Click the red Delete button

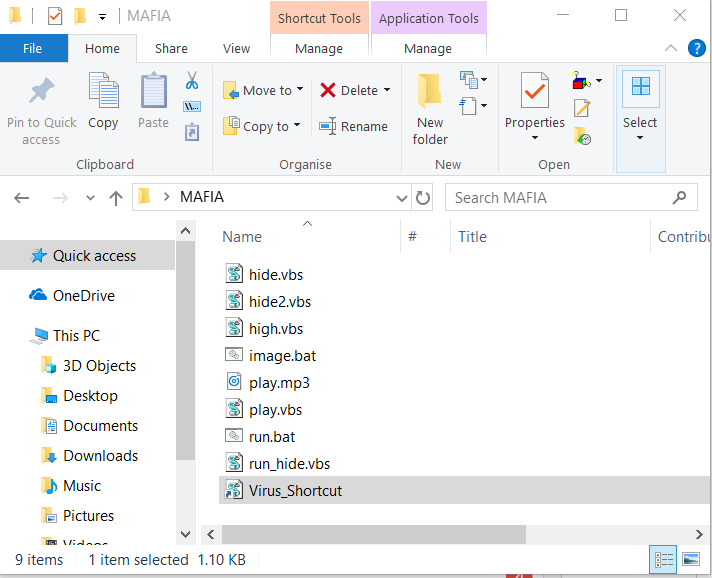pyautogui.click(x=349, y=90)
